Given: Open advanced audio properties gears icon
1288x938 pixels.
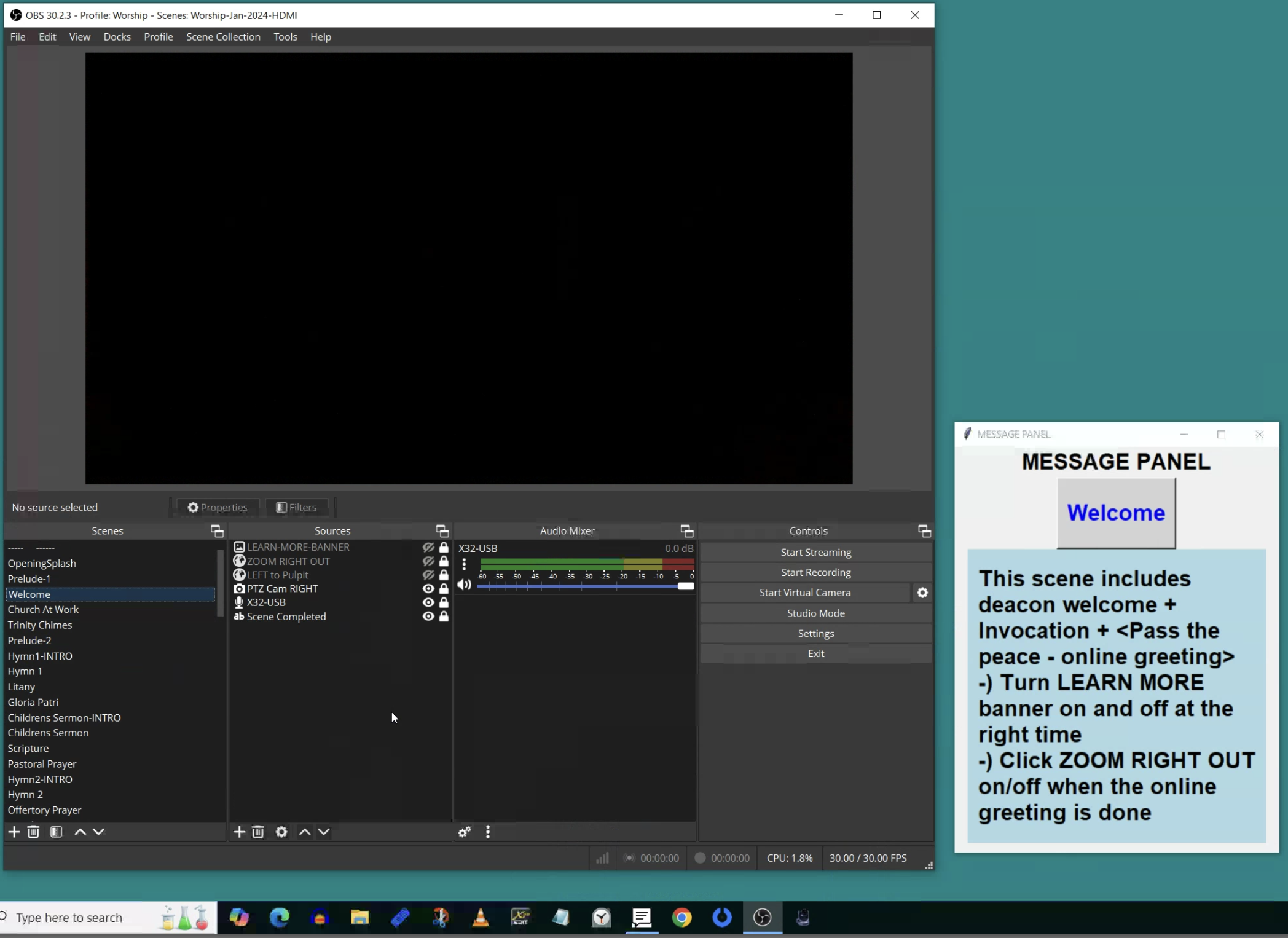Looking at the screenshot, I should [464, 832].
